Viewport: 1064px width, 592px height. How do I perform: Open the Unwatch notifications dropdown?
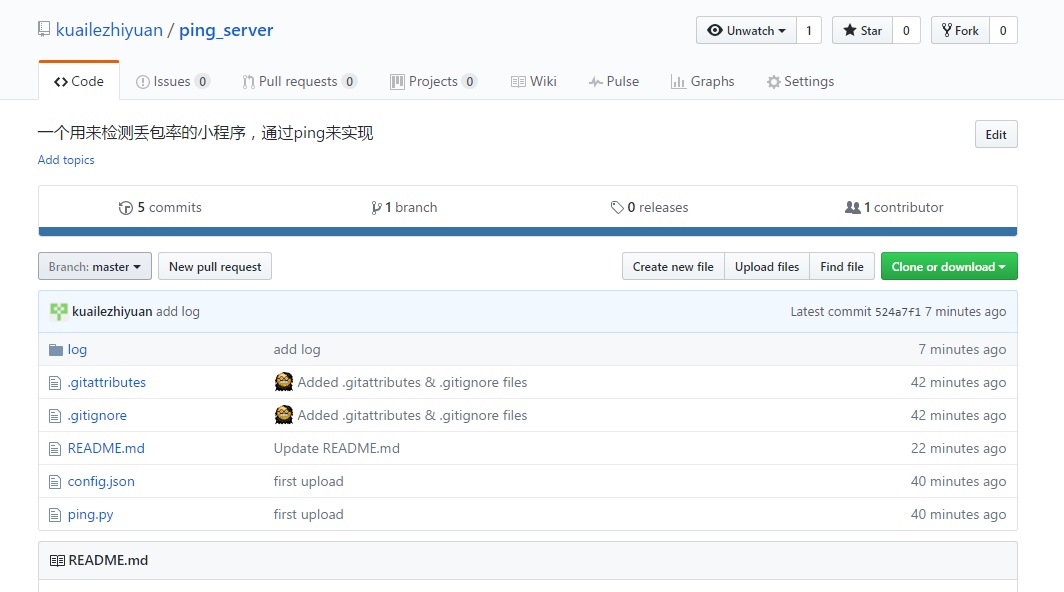point(746,31)
